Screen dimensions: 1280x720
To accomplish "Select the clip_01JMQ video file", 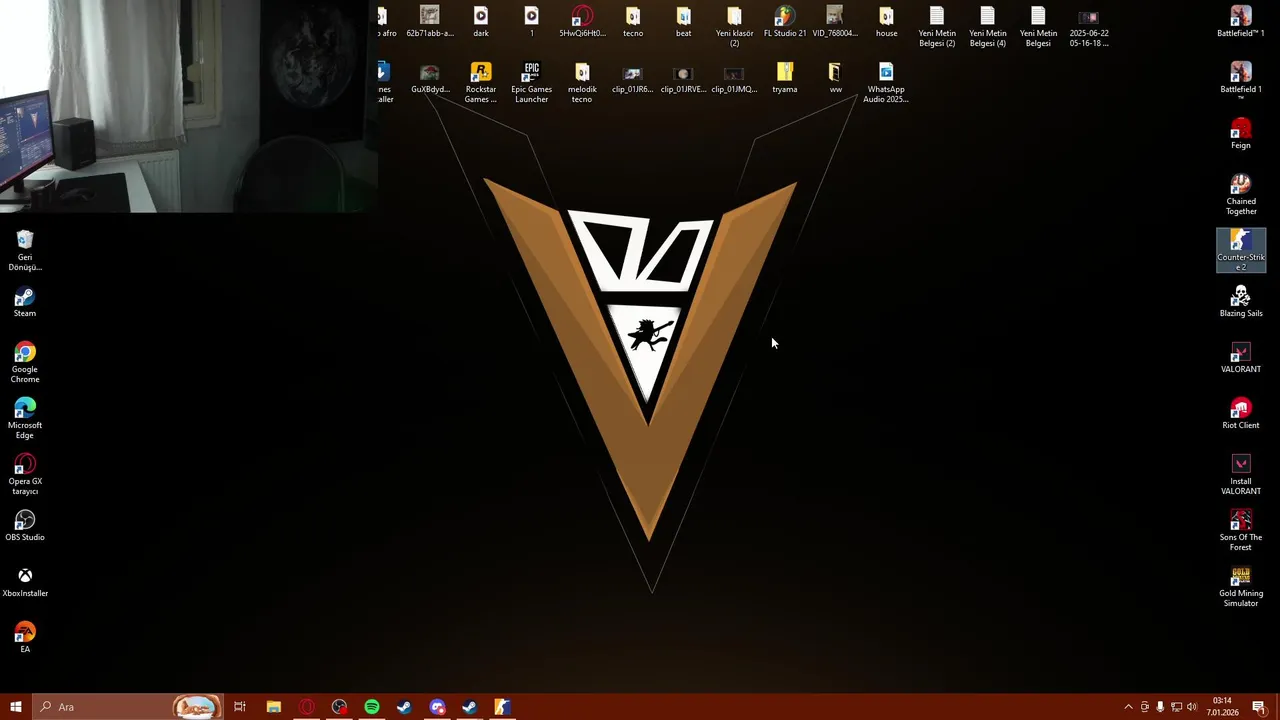I will click(734, 78).
